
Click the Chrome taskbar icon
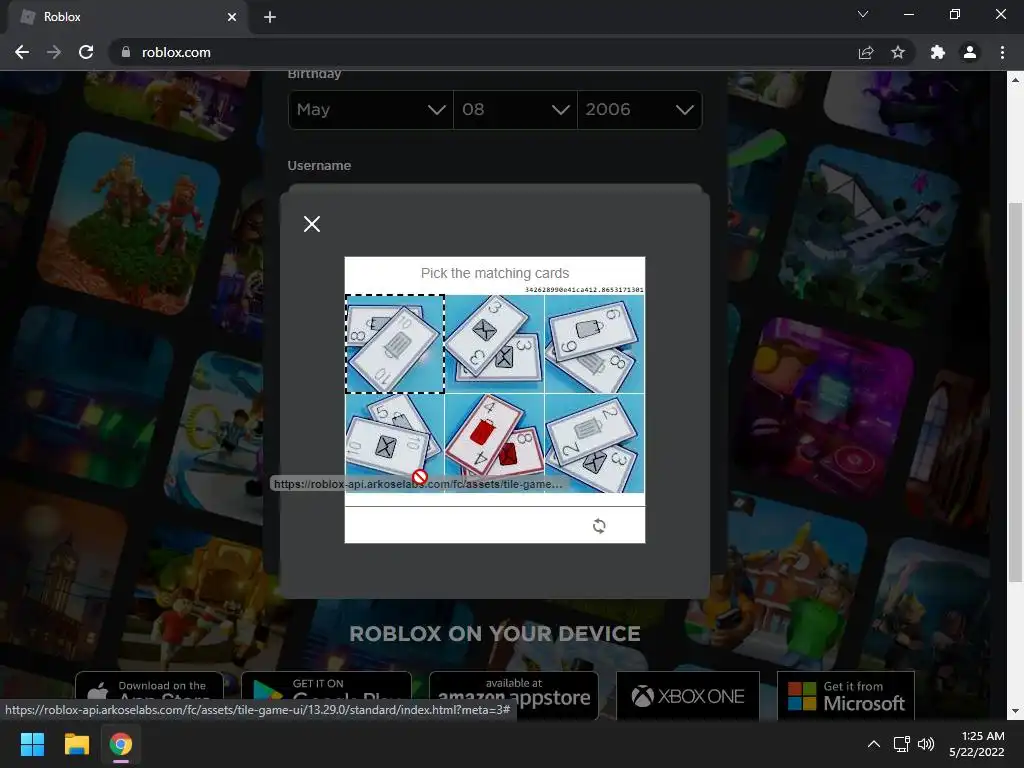click(121, 744)
